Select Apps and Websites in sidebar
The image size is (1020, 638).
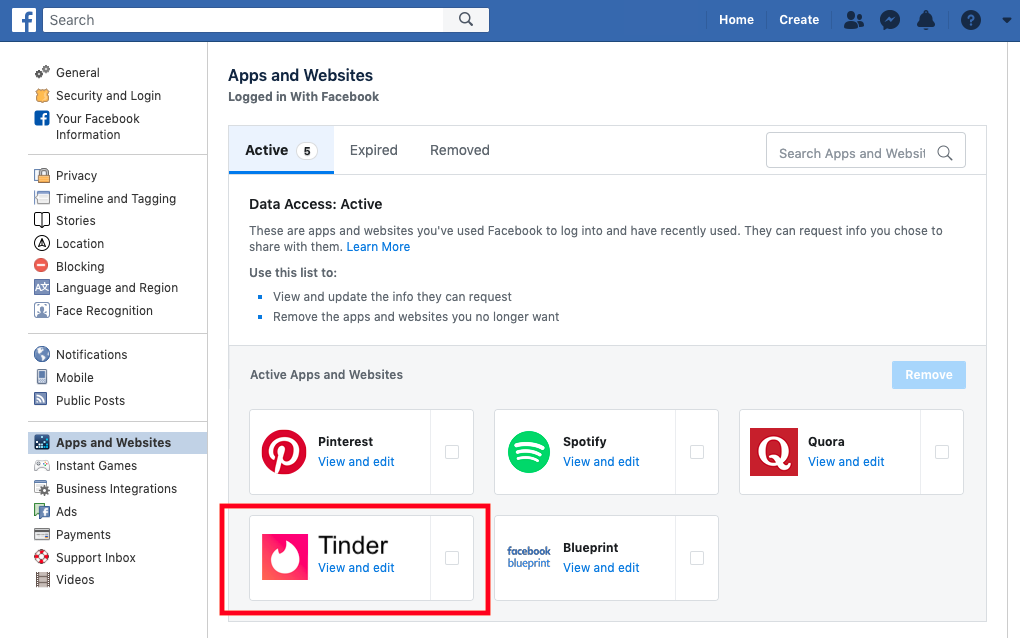[x=118, y=442]
